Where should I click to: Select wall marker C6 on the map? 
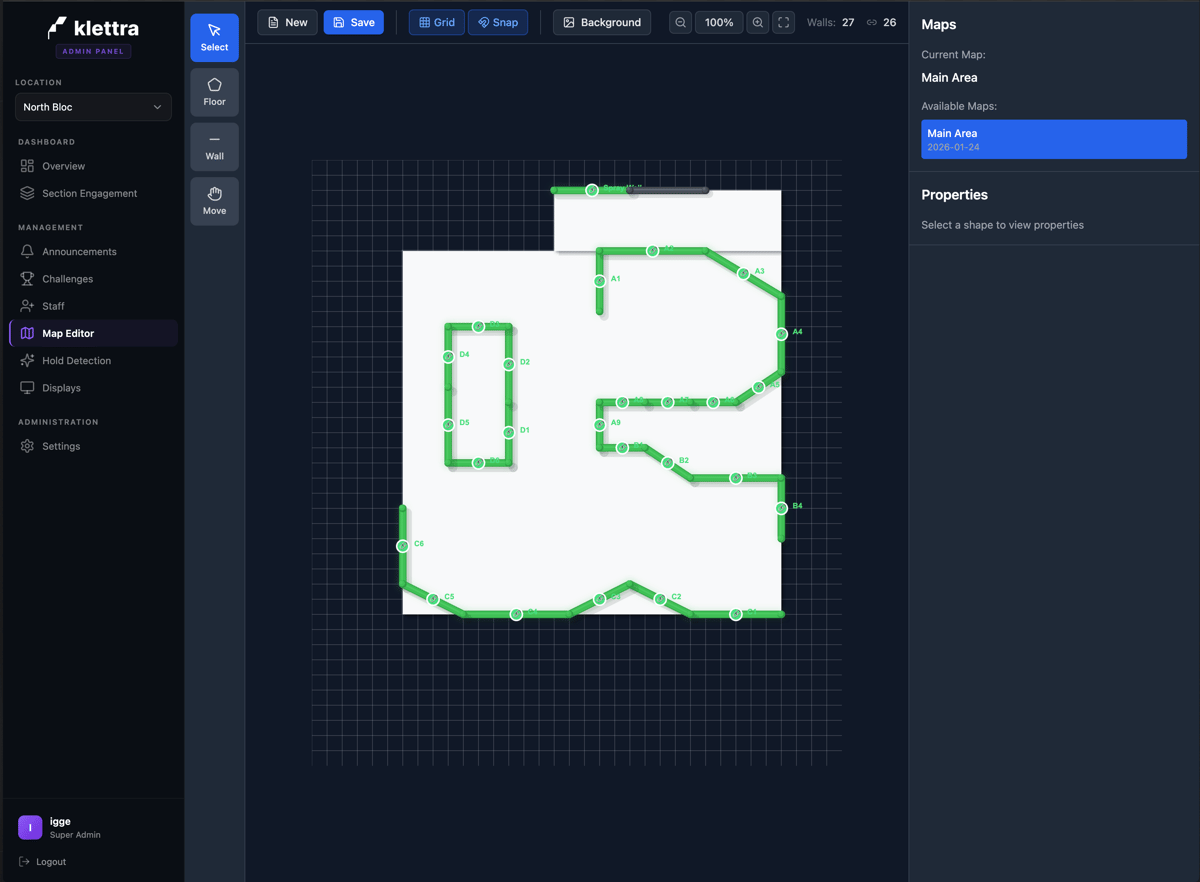click(x=403, y=546)
